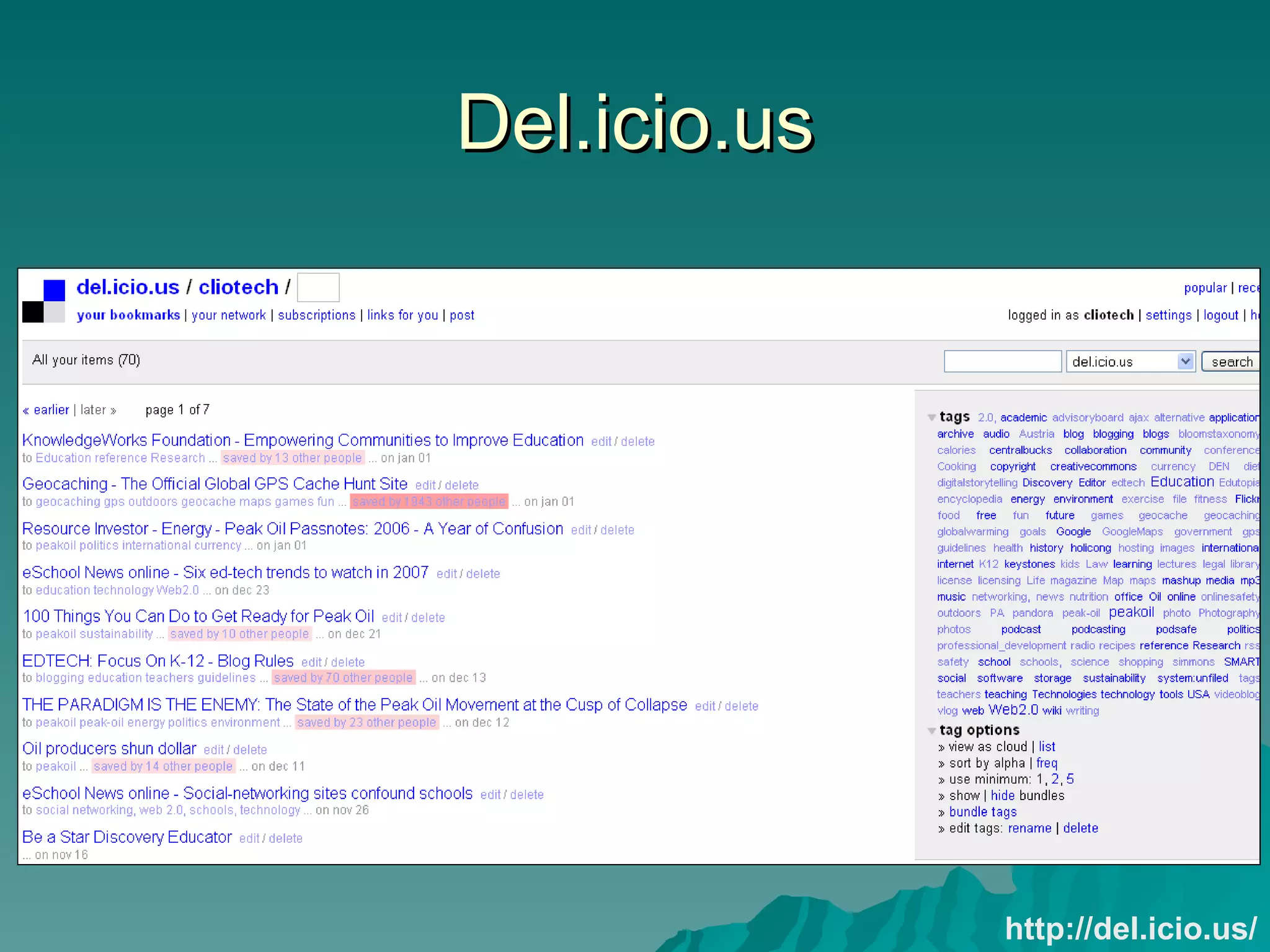
Task: Open subscriptions page
Action: pos(317,315)
